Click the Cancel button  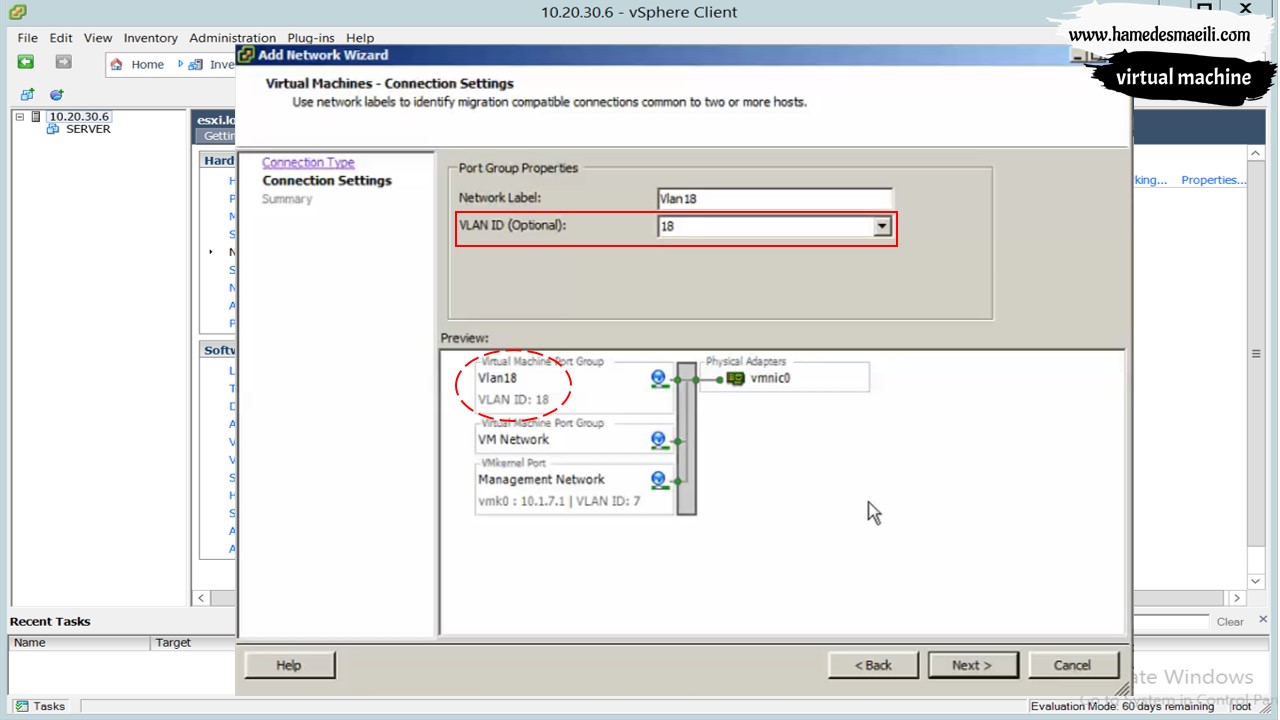(1072, 665)
